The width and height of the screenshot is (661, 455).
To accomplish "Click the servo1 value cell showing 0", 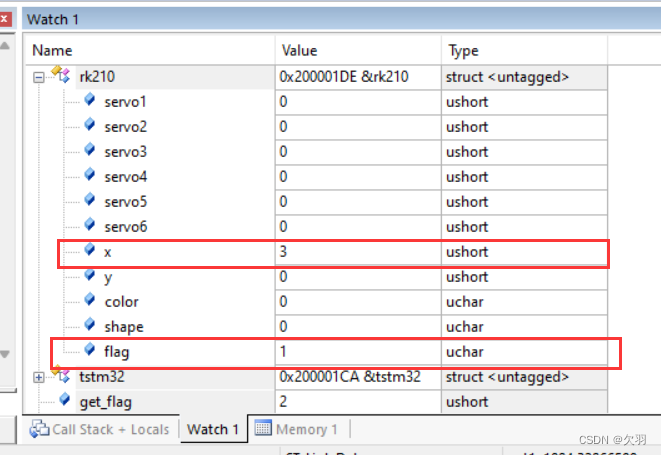I will pyautogui.click(x=358, y=102).
